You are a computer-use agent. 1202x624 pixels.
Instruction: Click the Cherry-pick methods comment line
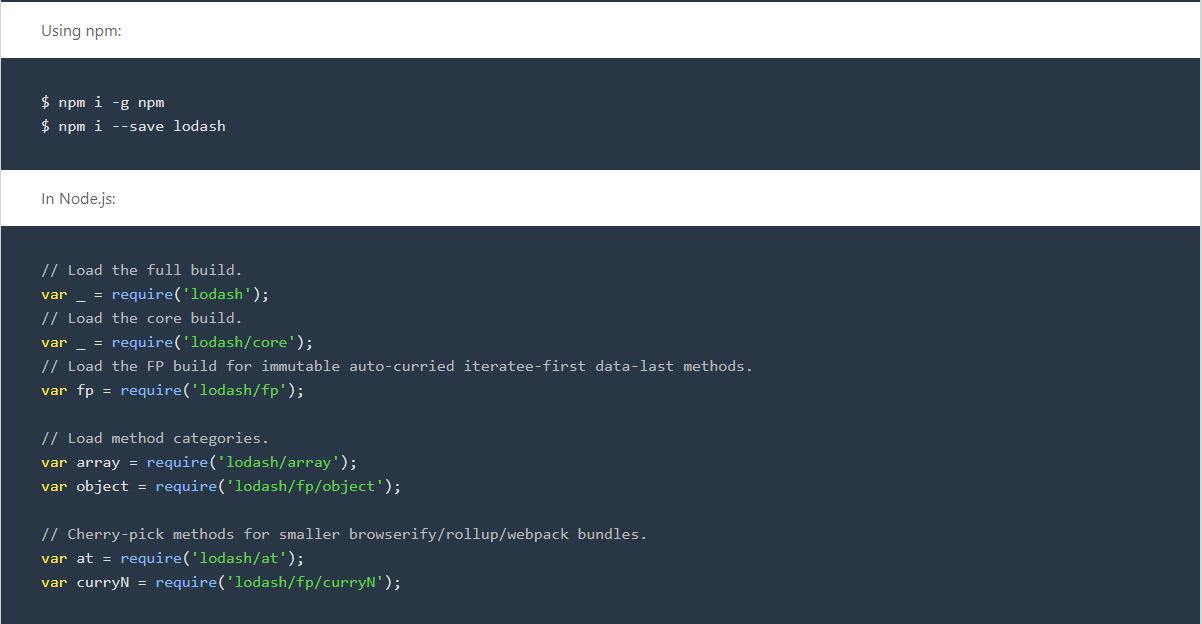tap(344, 534)
